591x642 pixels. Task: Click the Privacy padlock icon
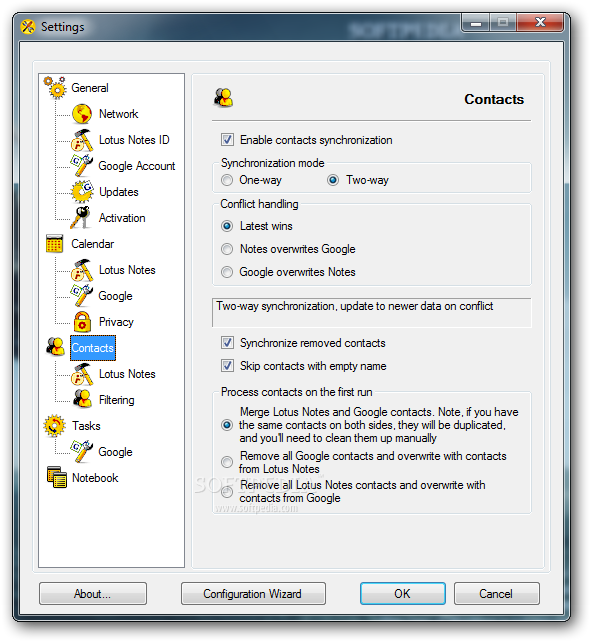point(82,321)
